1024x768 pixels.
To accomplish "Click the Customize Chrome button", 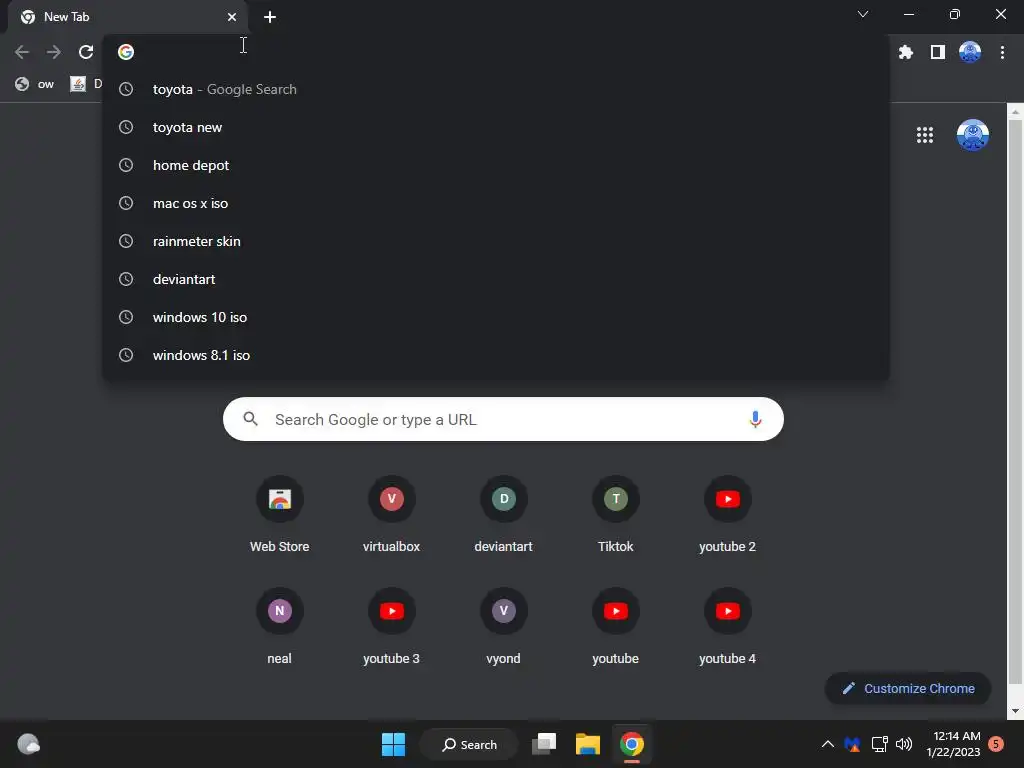I will click(x=908, y=688).
